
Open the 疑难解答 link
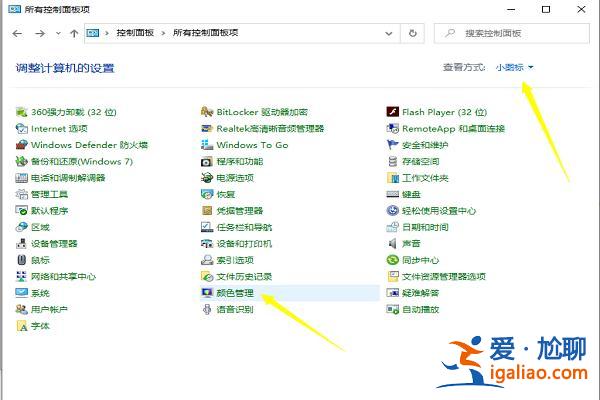pos(421,293)
